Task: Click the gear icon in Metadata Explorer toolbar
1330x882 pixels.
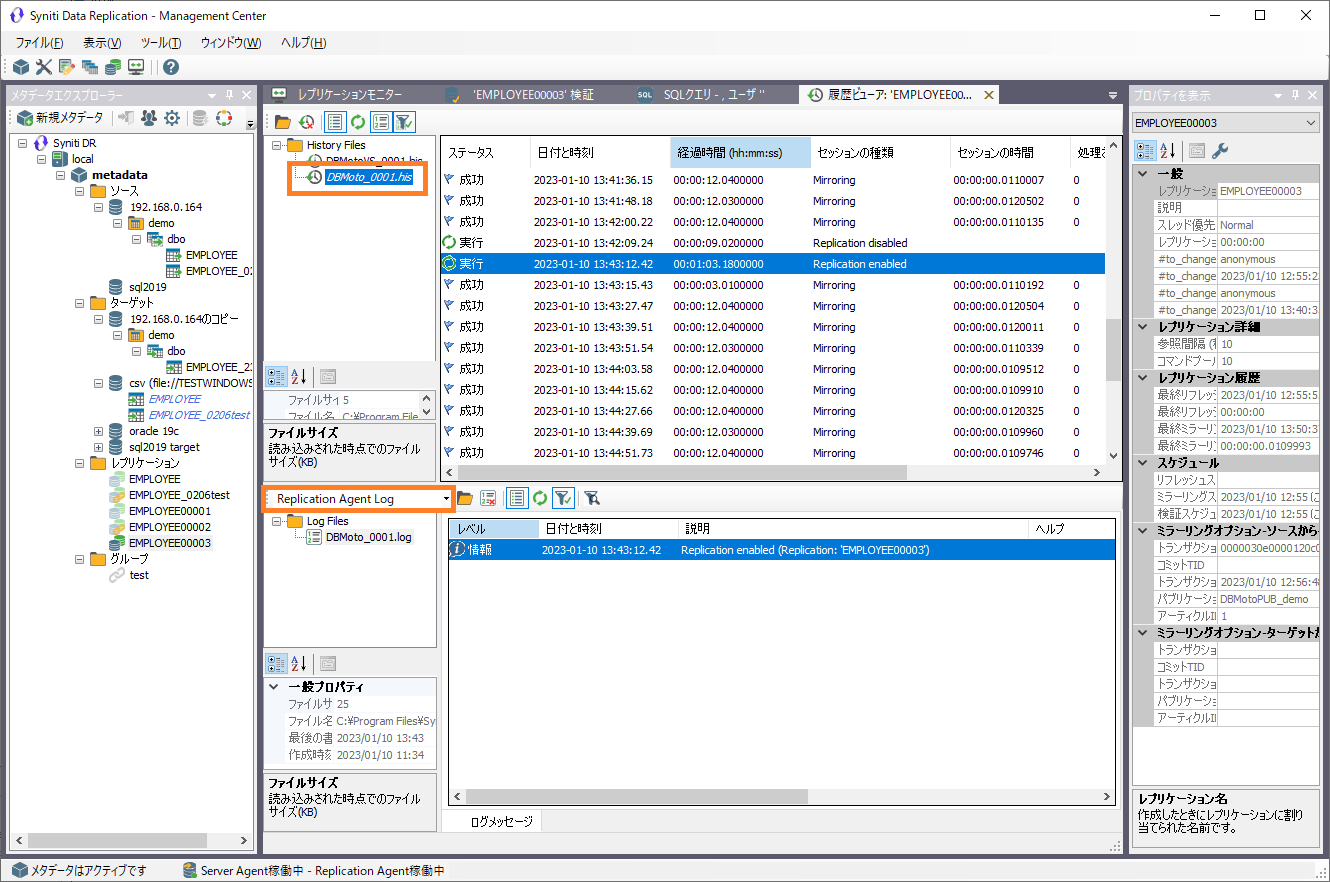Action: coord(172,118)
